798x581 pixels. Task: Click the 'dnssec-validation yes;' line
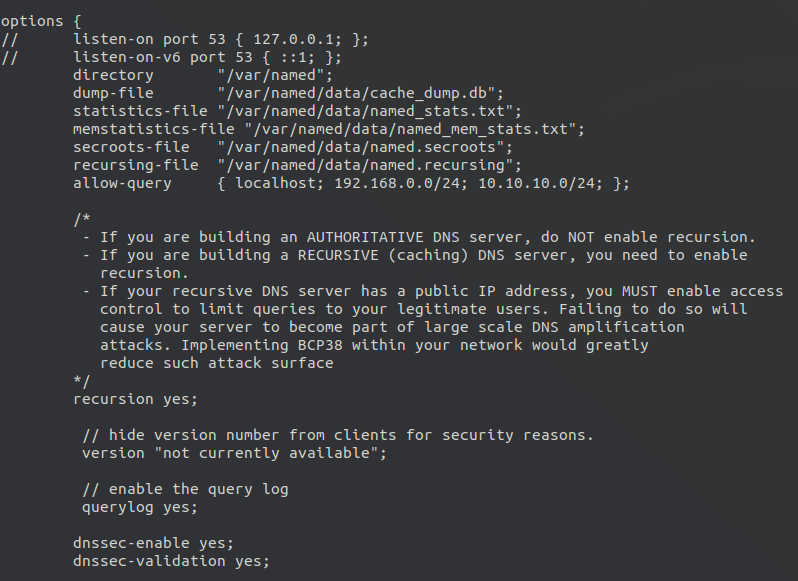point(171,561)
